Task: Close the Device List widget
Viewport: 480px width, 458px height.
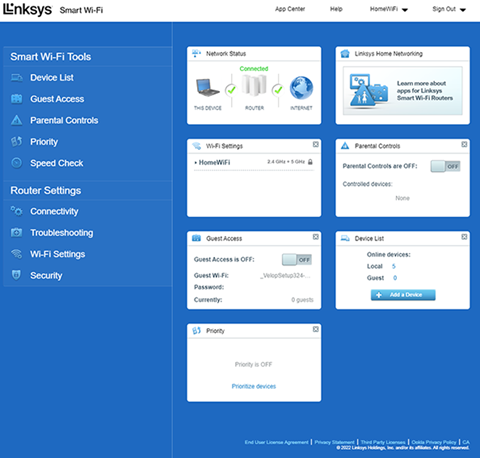Action: coord(464,237)
